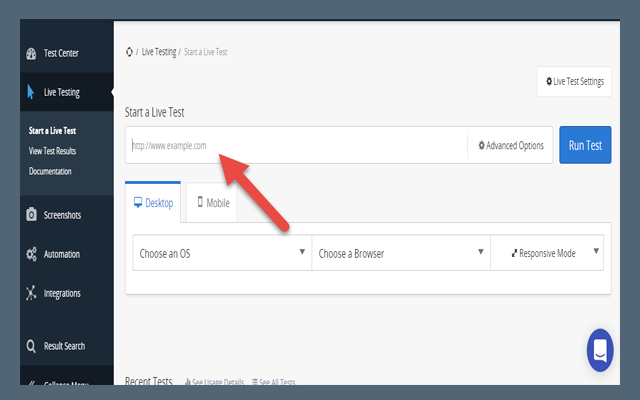Show Advanced Options
640x400 pixels.
point(511,145)
